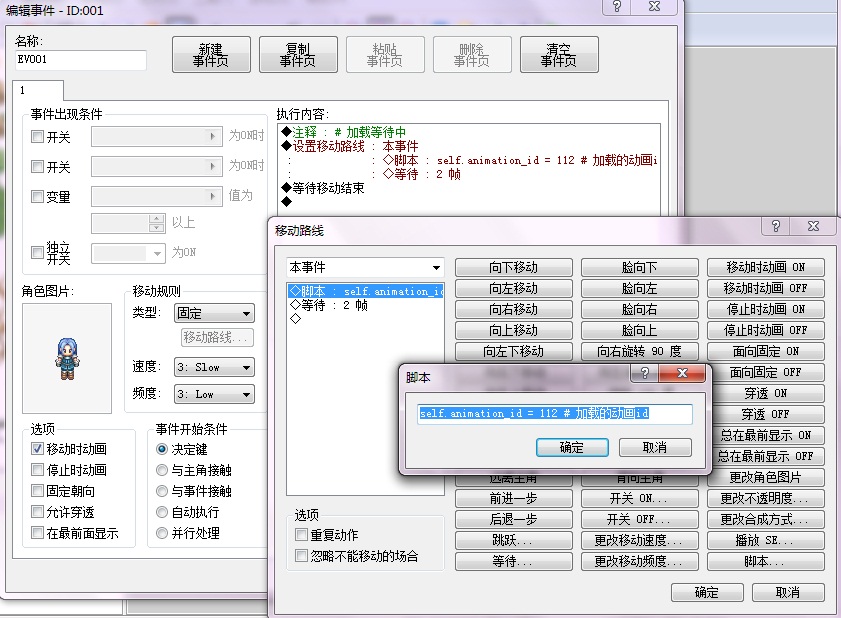Click 清空事件页 button
This screenshot has height=618, width=841.
click(559, 55)
